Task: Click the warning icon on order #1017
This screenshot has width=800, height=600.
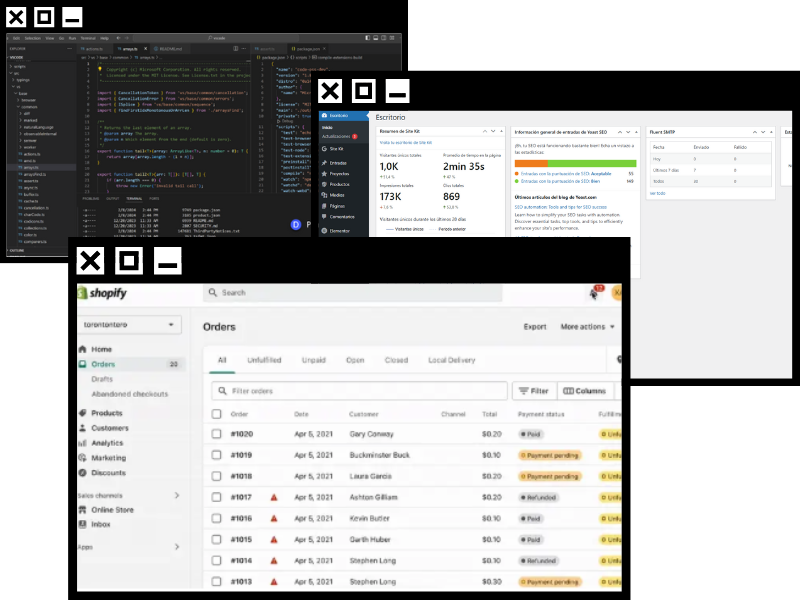Action: [274, 497]
